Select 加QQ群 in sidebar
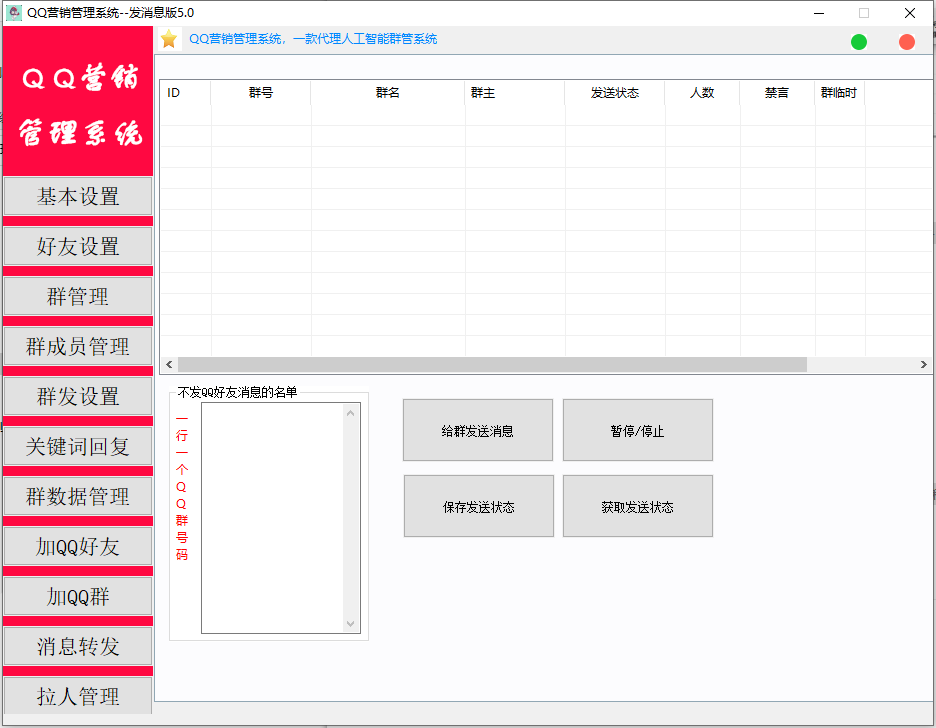Screen dimensions: 936x728 click(x=78, y=596)
